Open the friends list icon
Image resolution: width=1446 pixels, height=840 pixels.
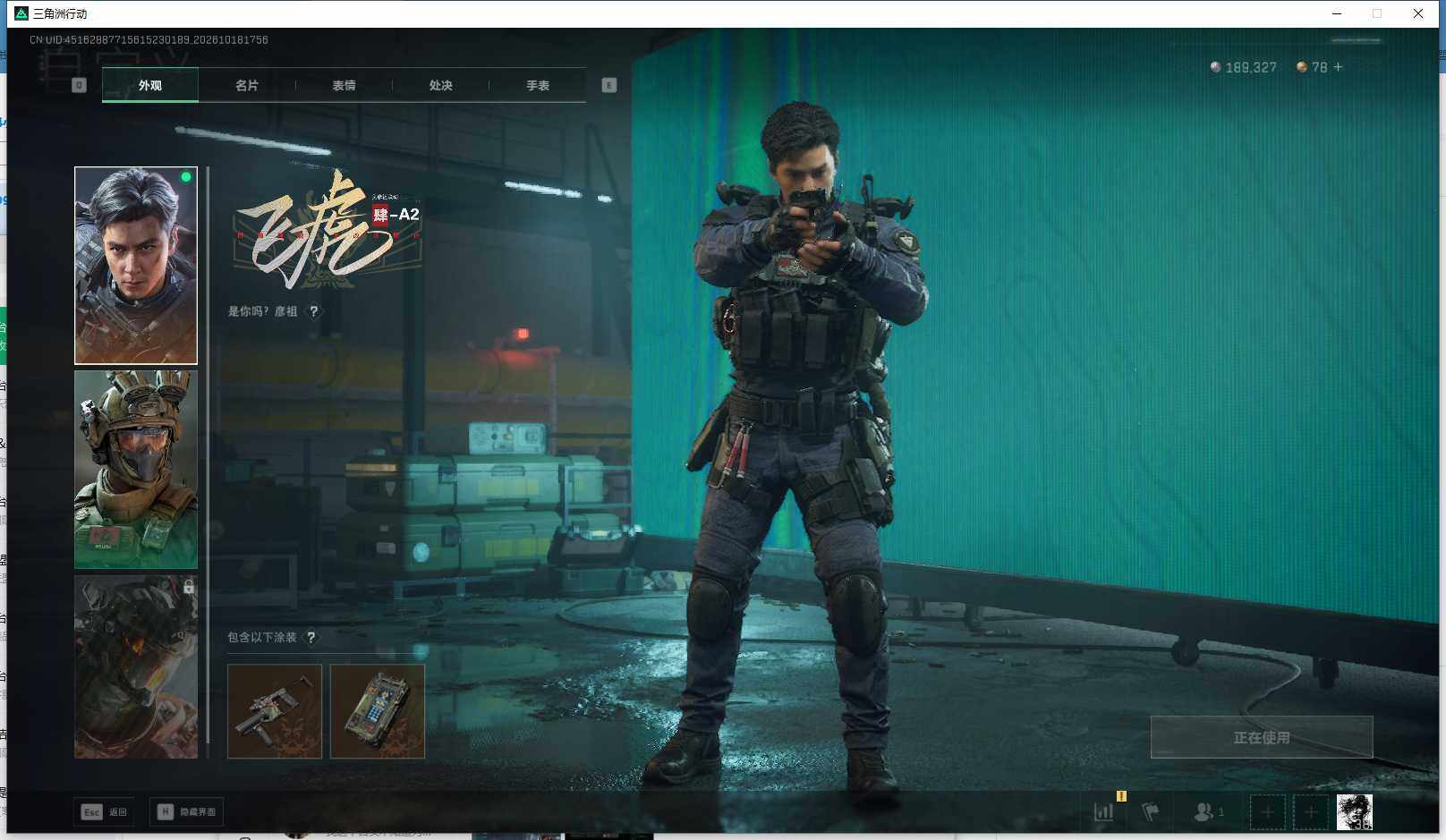coord(1208,812)
